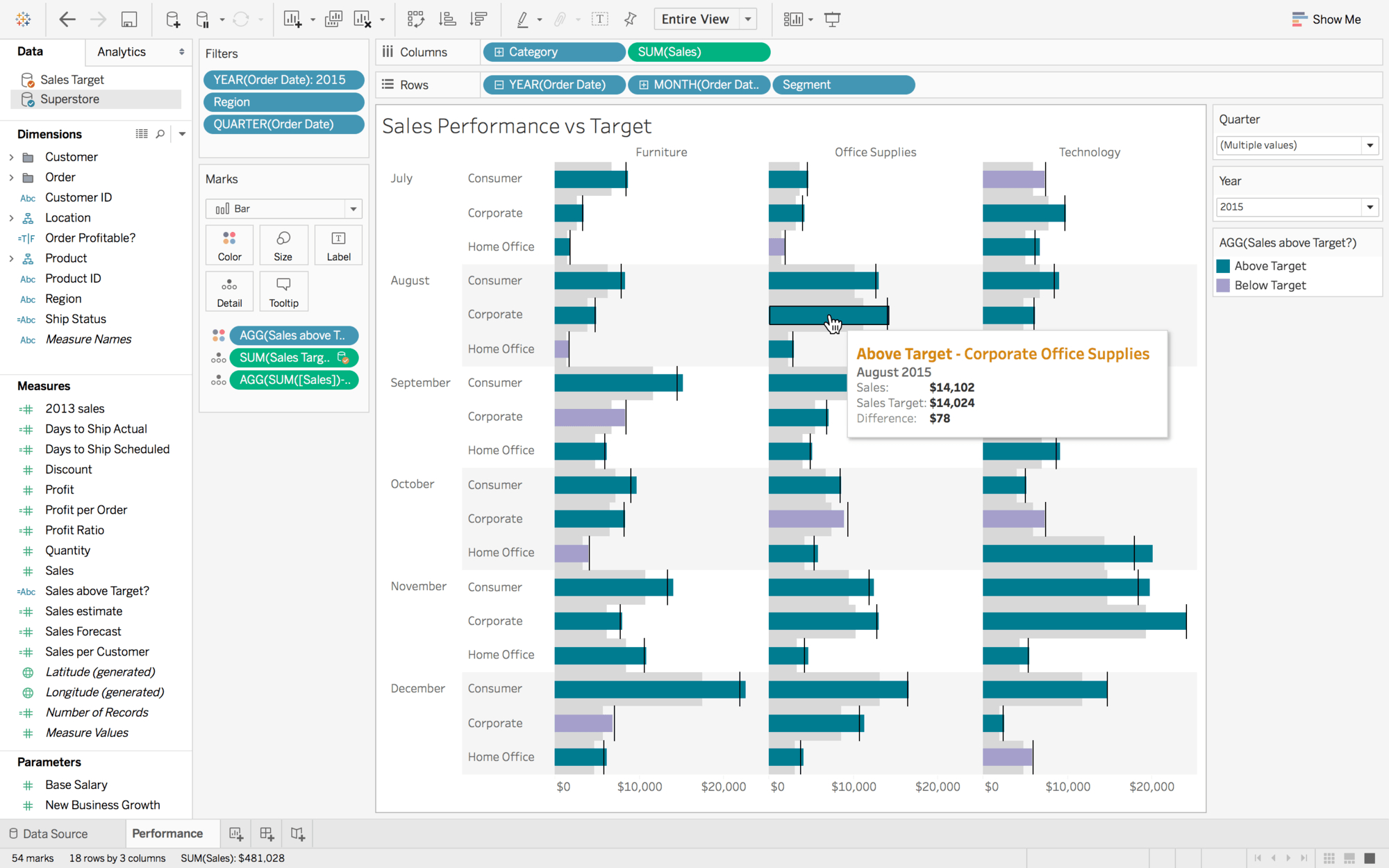Select the Color shelf icon in Marks

(x=228, y=244)
